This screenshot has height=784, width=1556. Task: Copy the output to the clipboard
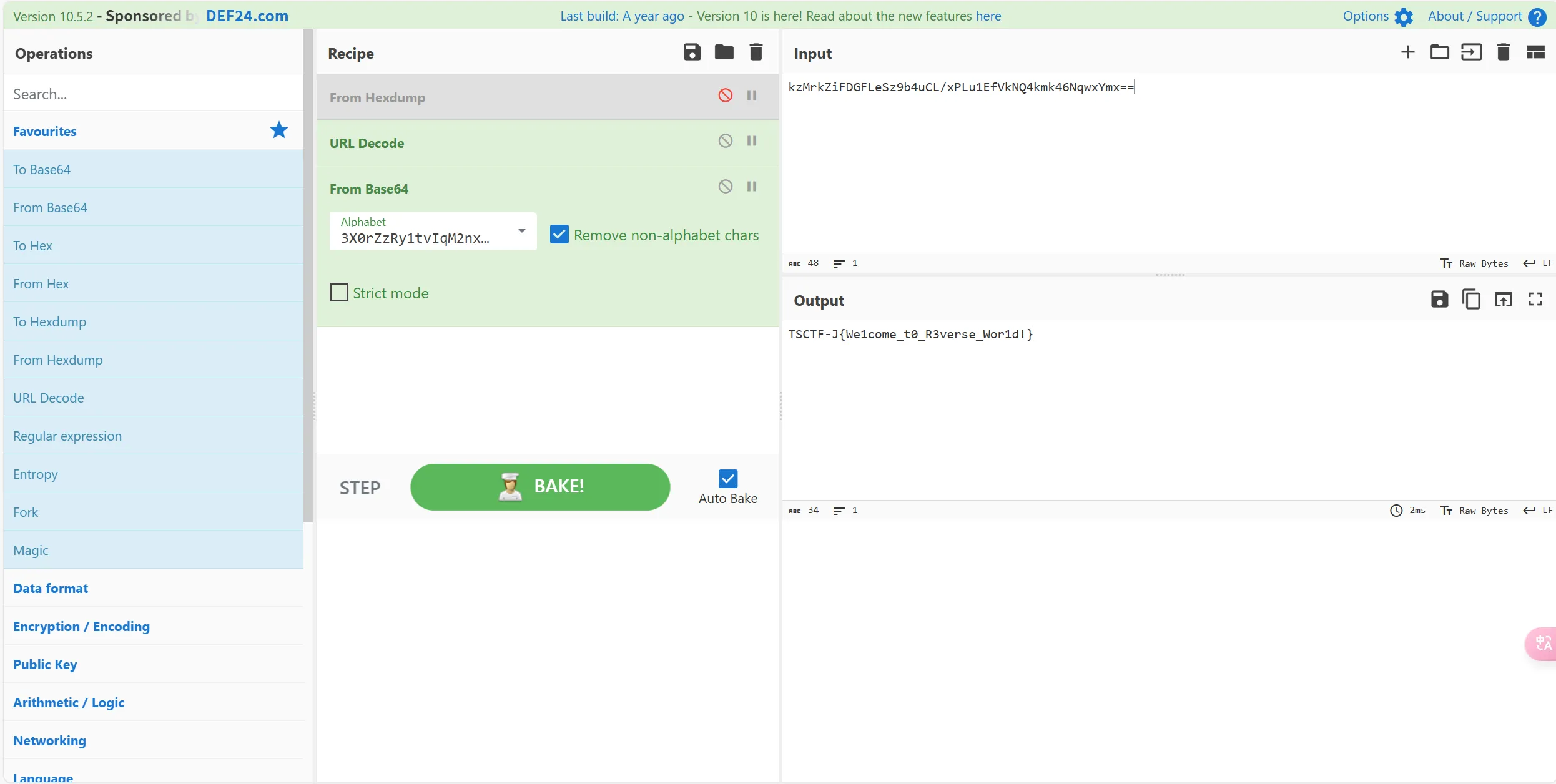[1471, 300]
